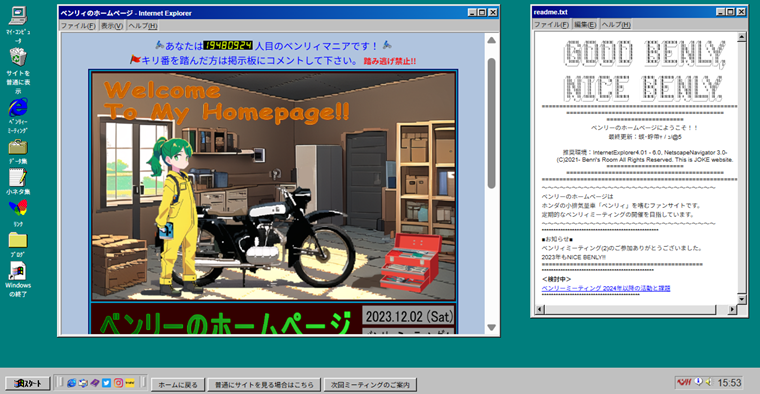Click the '<検討中>' text in readme
760x394 pixels.
[556, 279]
